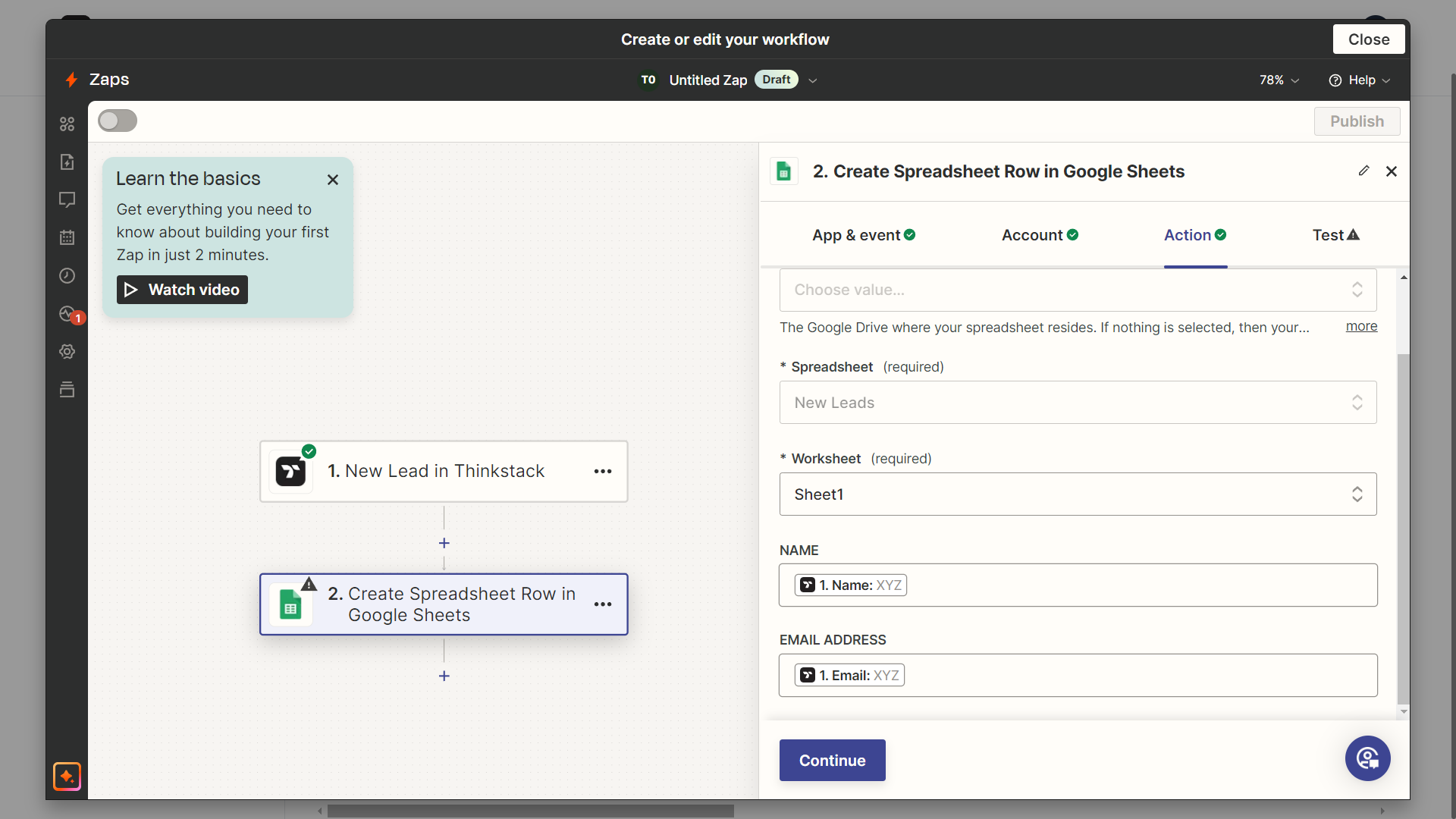Click the canvas horizontal scrollbar thumb
Image resolution: width=1456 pixels, height=819 pixels.
(x=530, y=811)
